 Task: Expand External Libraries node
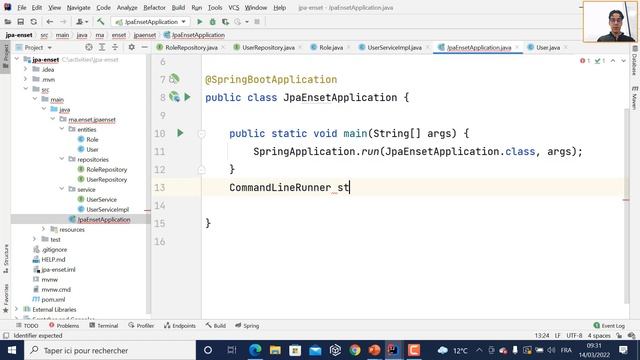click(16, 309)
